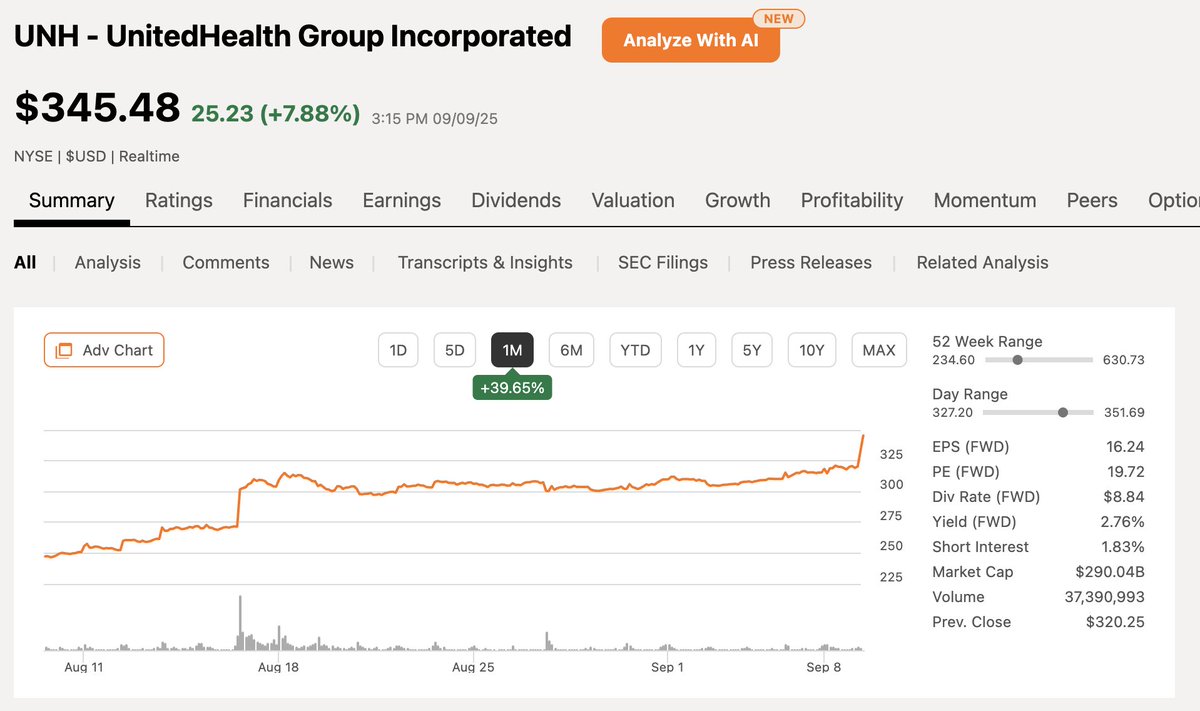The height and width of the screenshot is (711, 1200).
Task: View the Dividends tab
Action: coord(515,200)
